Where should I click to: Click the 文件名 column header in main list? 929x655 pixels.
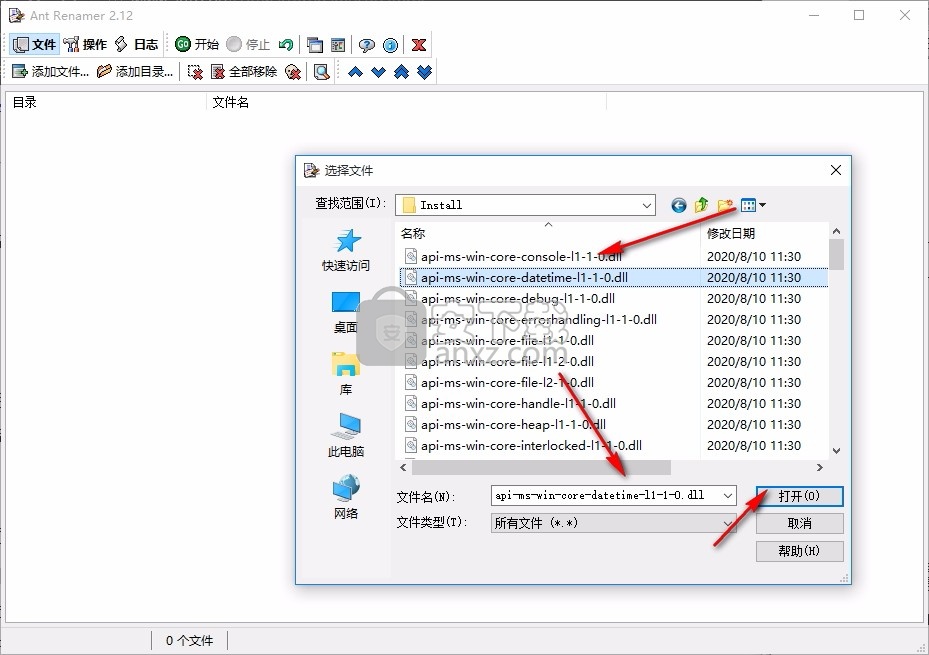coord(406,102)
